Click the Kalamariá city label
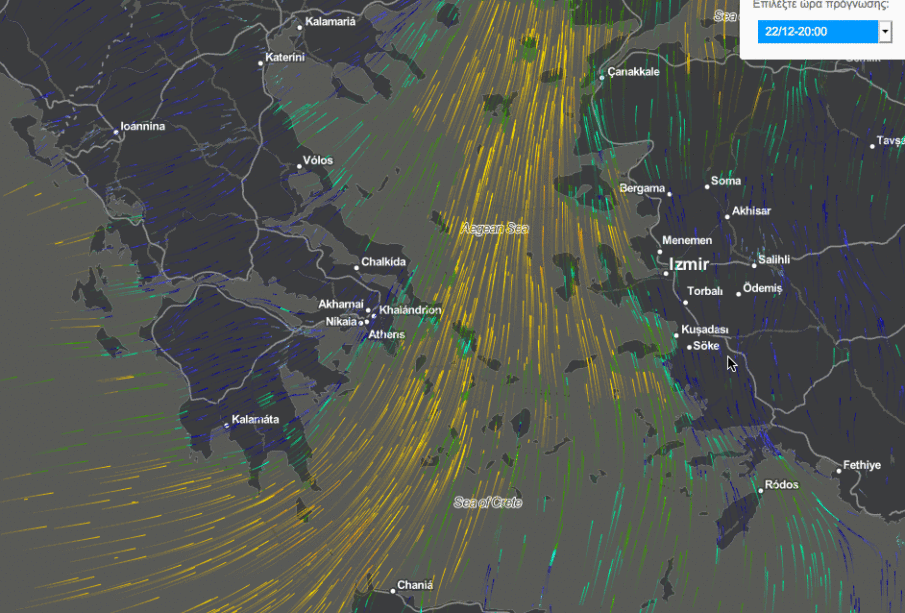 (330, 21)
